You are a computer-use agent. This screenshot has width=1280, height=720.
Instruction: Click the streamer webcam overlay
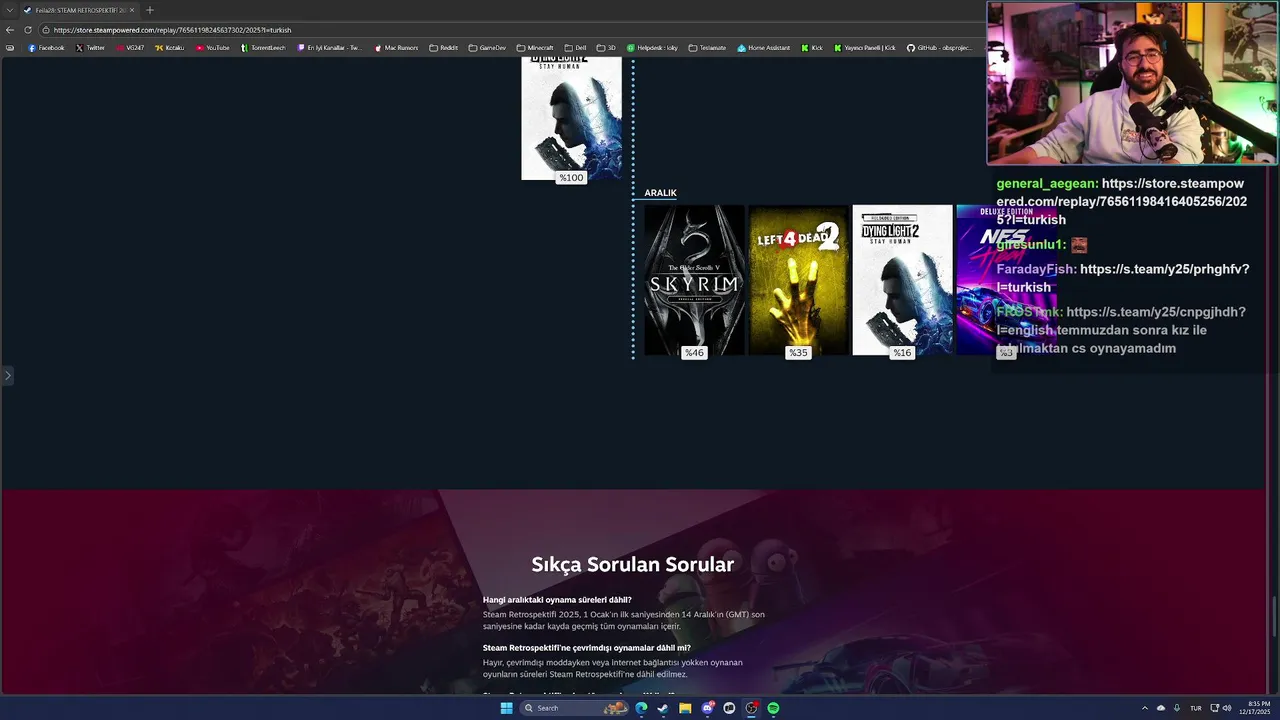coord(1132,83)
